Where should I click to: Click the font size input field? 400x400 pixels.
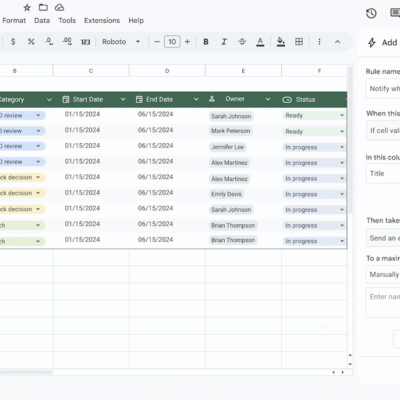[172, 42]
